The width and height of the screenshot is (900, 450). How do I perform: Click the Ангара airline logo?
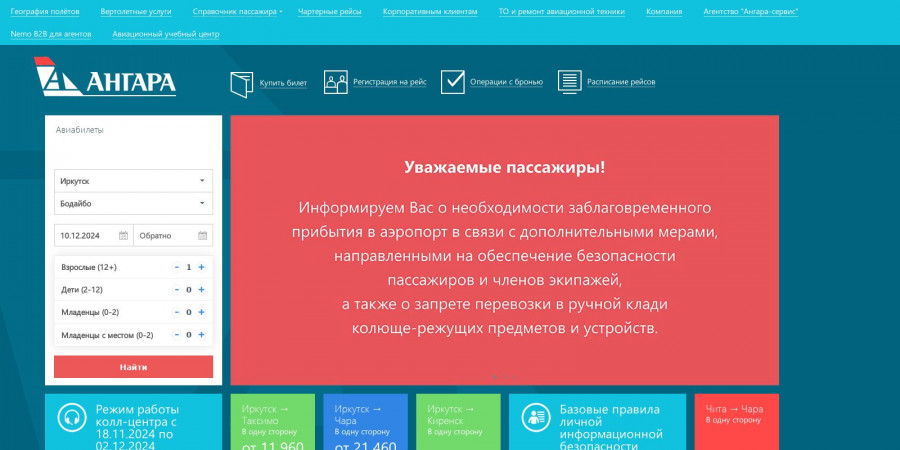pos(105,77)
